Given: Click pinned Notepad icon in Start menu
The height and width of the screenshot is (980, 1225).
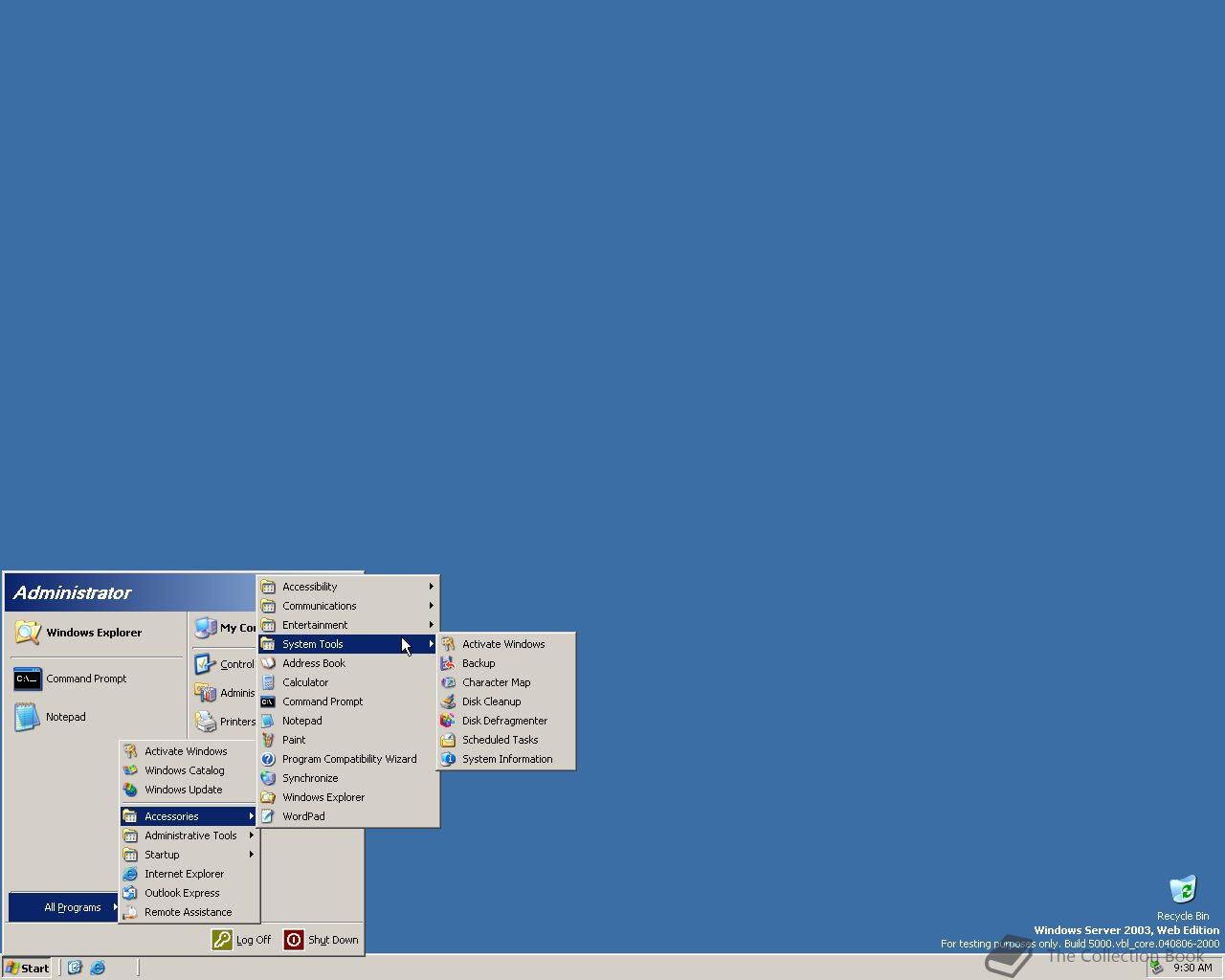Looking at the screenshot, I should [x=28, y=717].
